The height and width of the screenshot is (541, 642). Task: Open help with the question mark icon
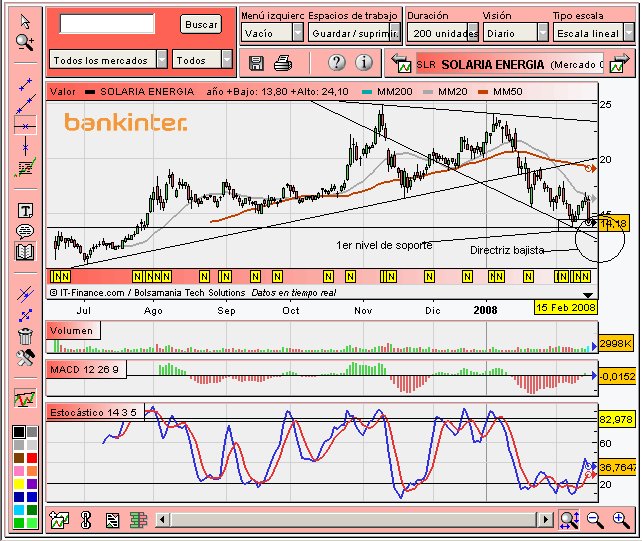point(337,63)
